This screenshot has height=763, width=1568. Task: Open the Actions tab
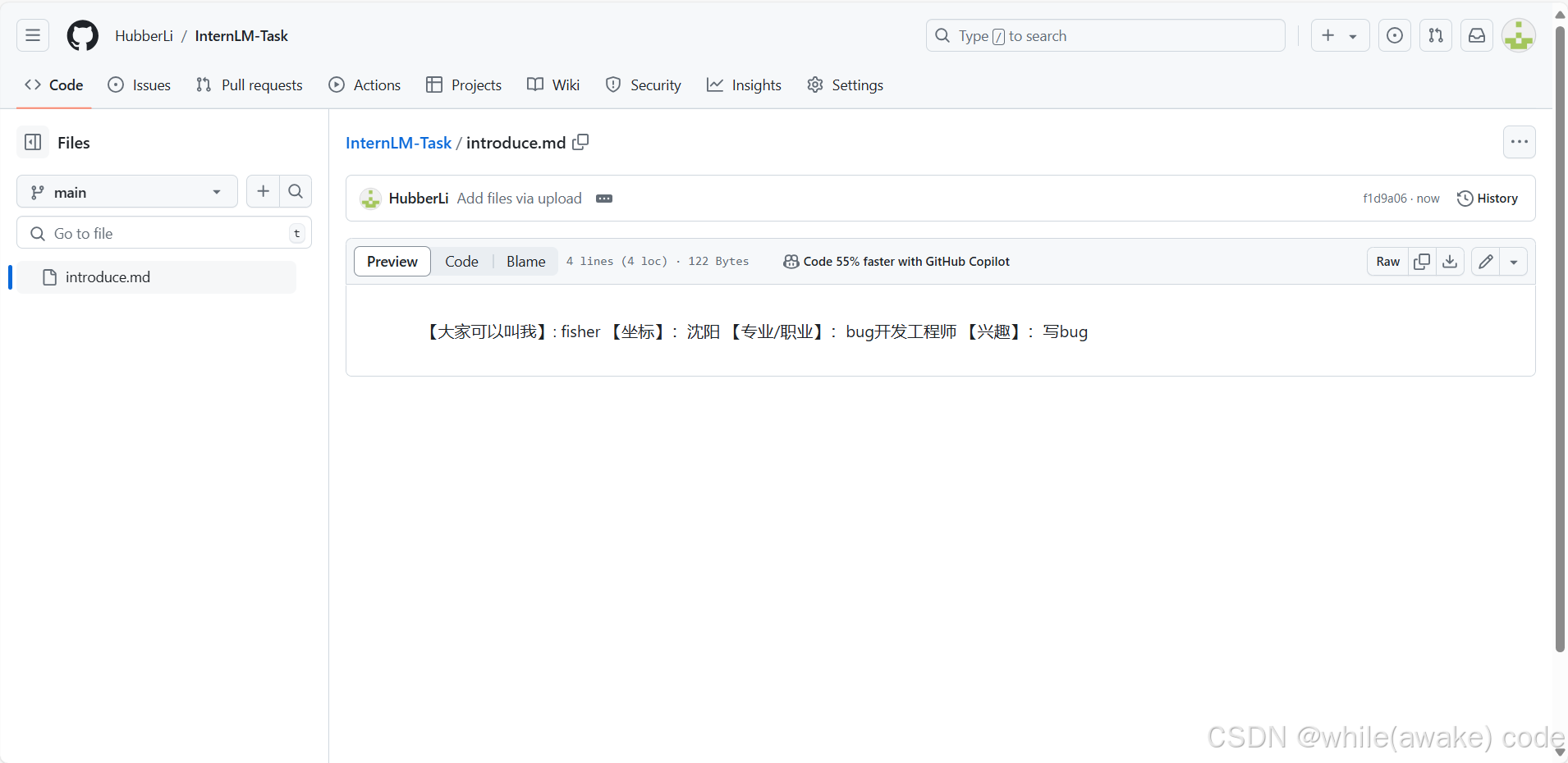click(364, 85)
